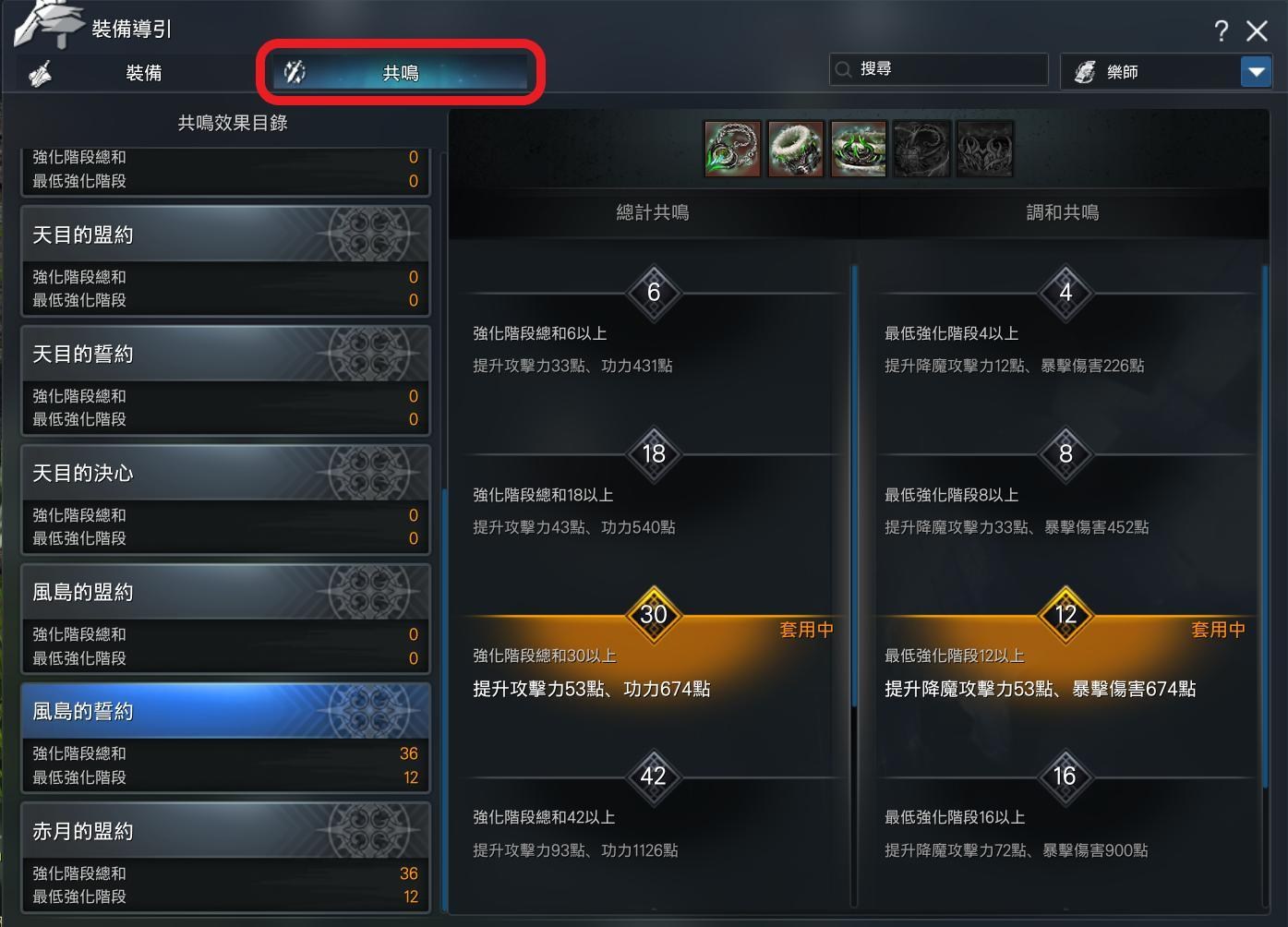This screenshot has width=1288, height=927.
Task: Expand the 樂師 class dropdown arrow
Action: click(1256, 71)
